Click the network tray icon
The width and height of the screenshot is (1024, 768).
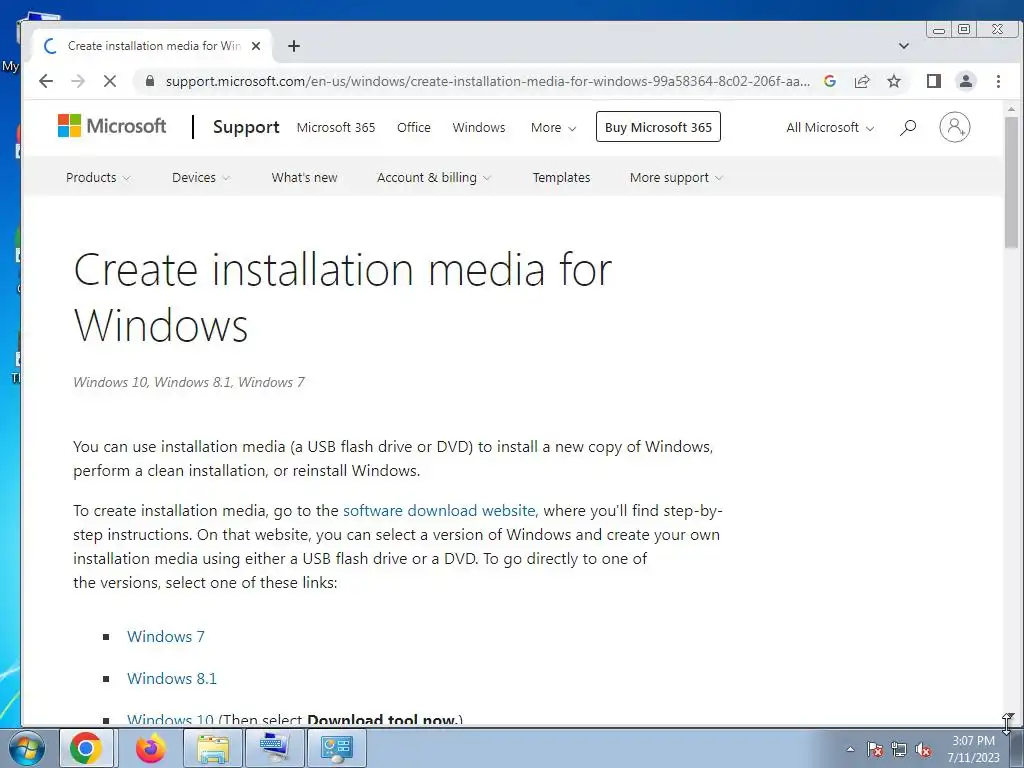coord(899,749)
